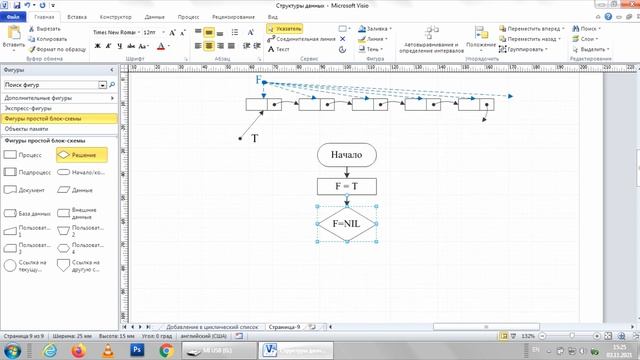Image resolution: width=640 pixels, height=360 pixels.
Task: Select Объекты памяти stencil
Action: pyautogui.click(x=59, y=129)
